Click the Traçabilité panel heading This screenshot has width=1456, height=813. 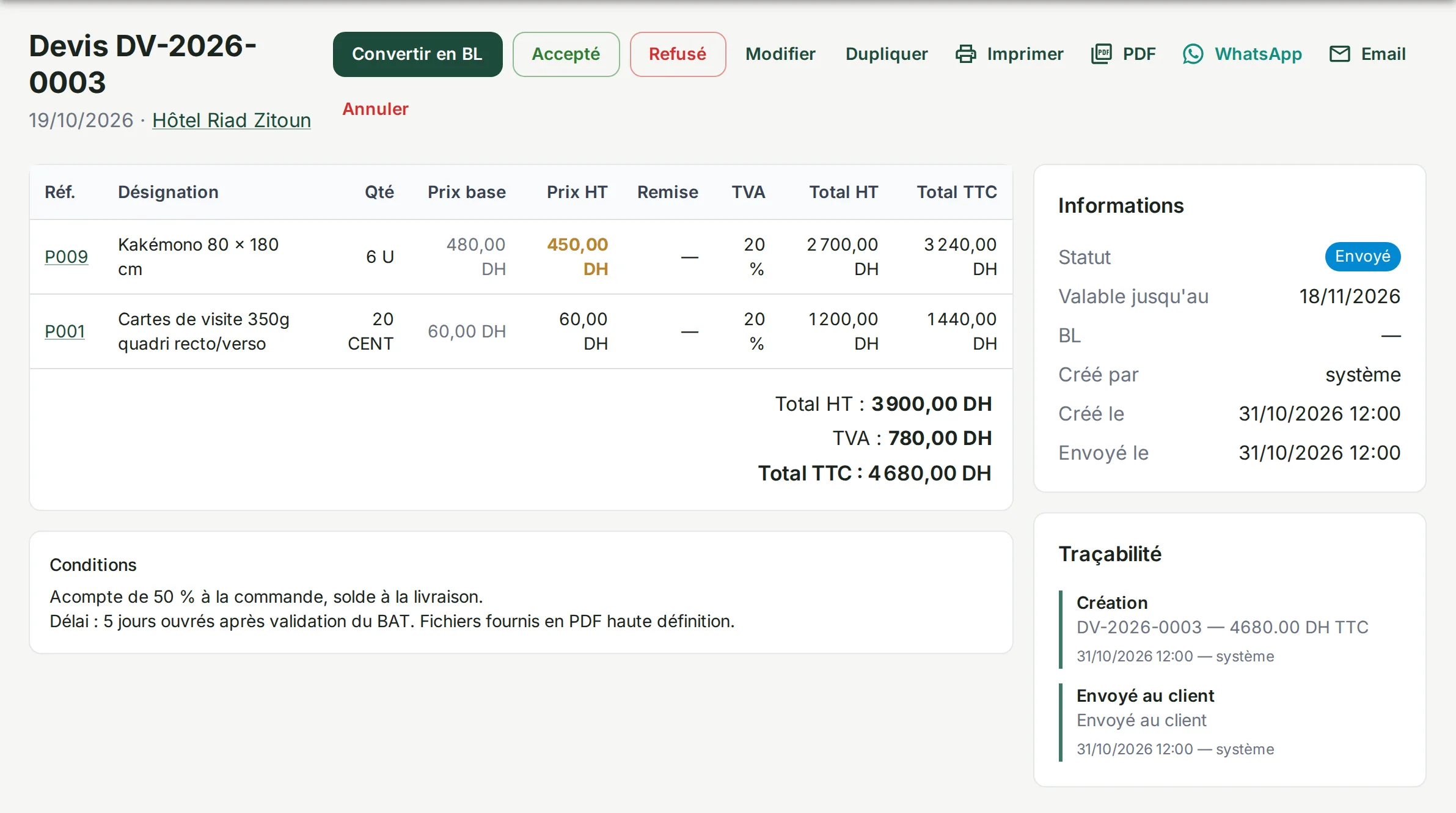pos(1110,554)
